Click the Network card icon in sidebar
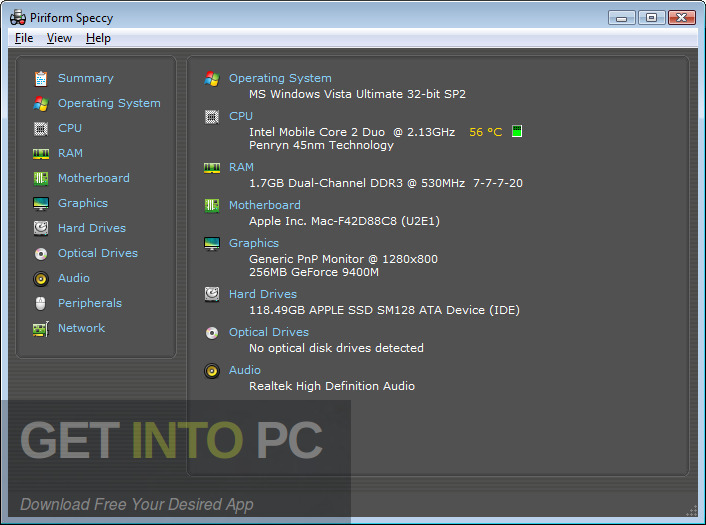This screenshot has width=706, height=525. [x=41, y=329]
